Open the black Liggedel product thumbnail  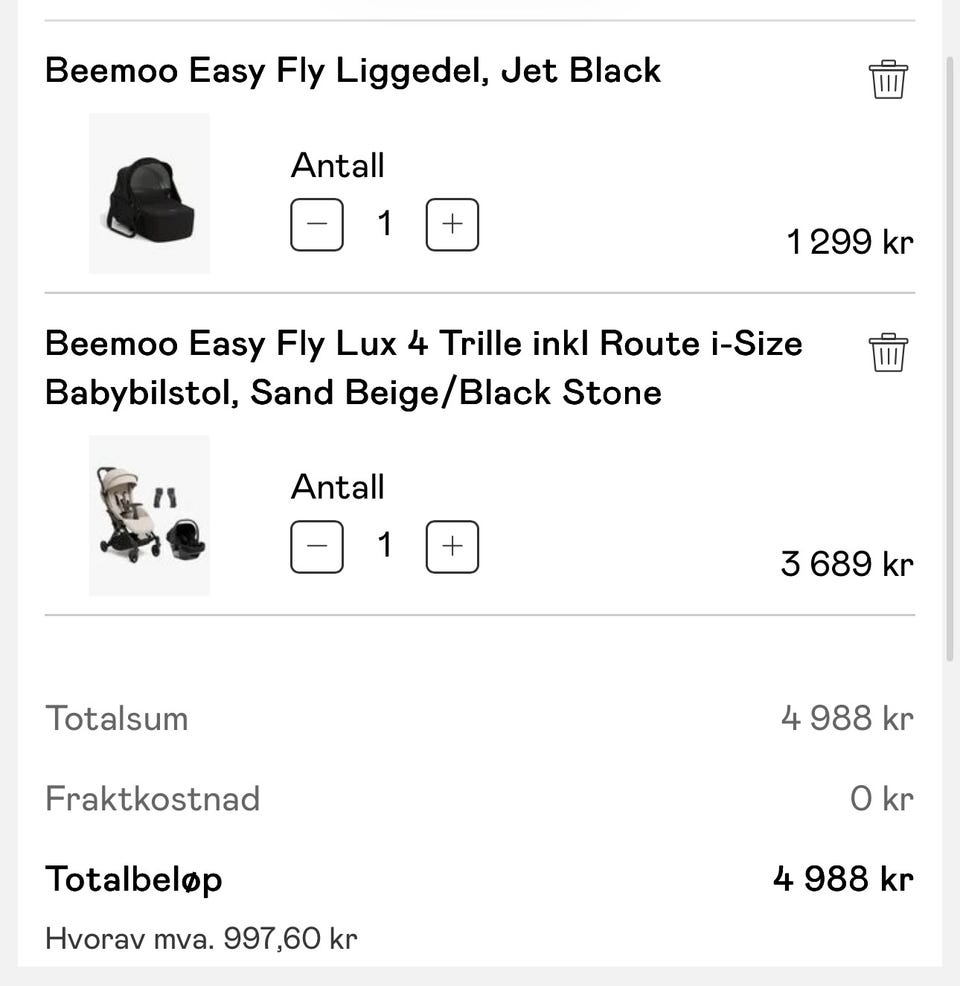[x=149, y=193]
